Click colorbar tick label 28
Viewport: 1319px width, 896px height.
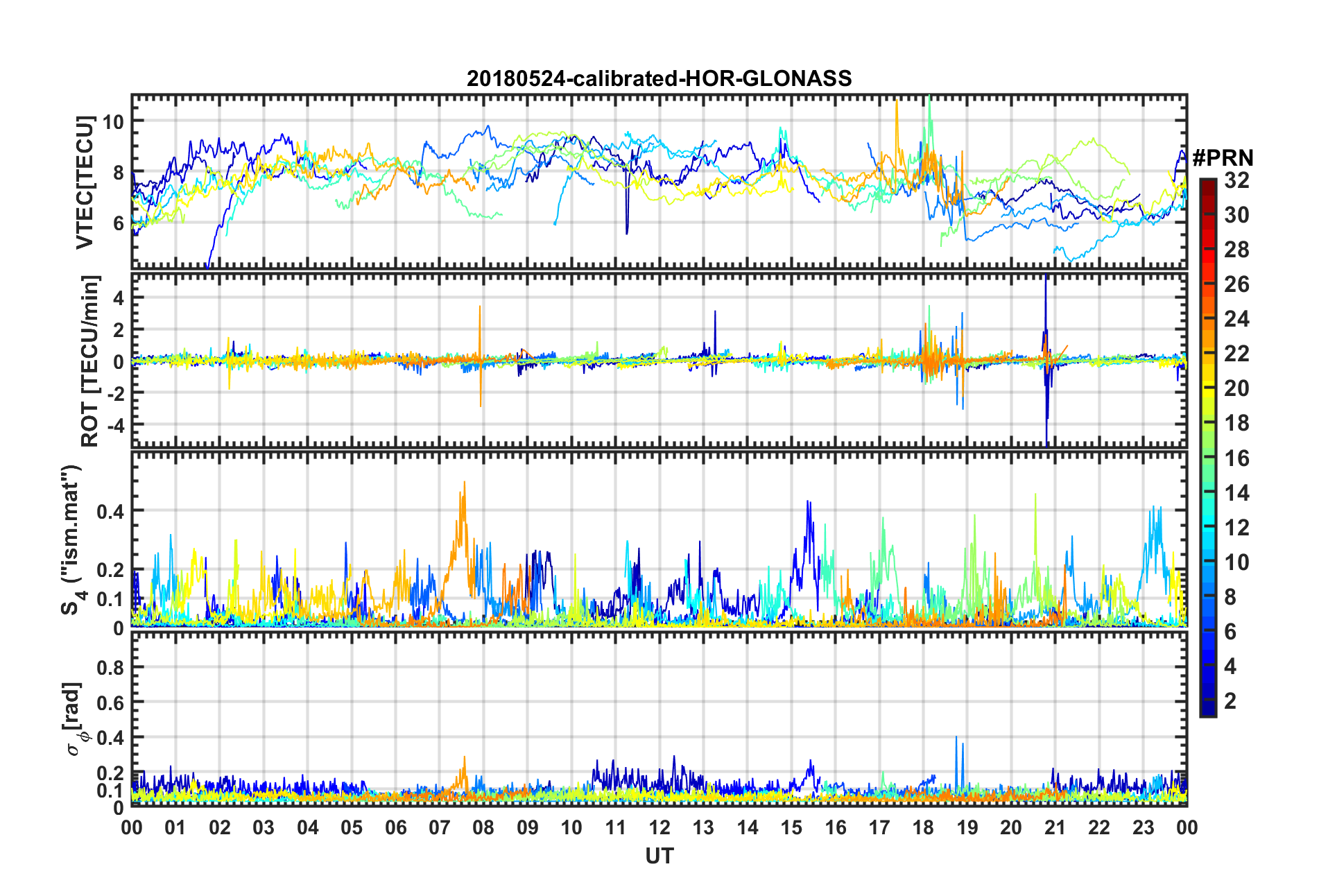1236,250
